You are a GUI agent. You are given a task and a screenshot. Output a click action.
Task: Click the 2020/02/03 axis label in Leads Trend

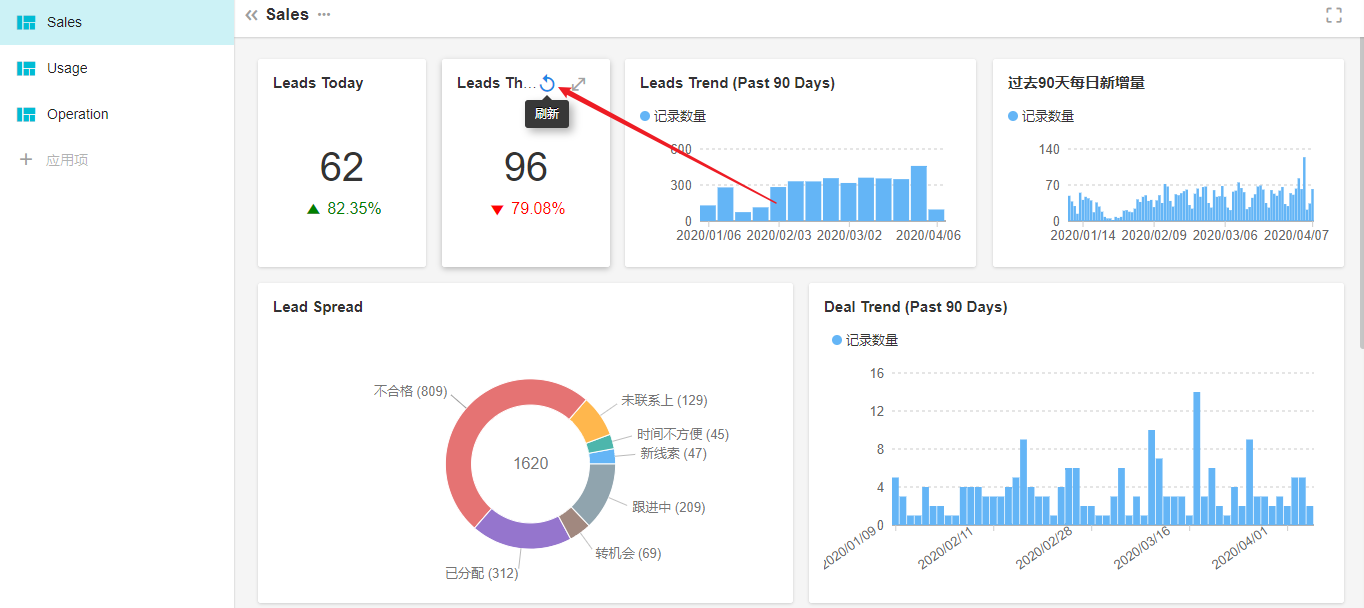click(x=779, y=235)
